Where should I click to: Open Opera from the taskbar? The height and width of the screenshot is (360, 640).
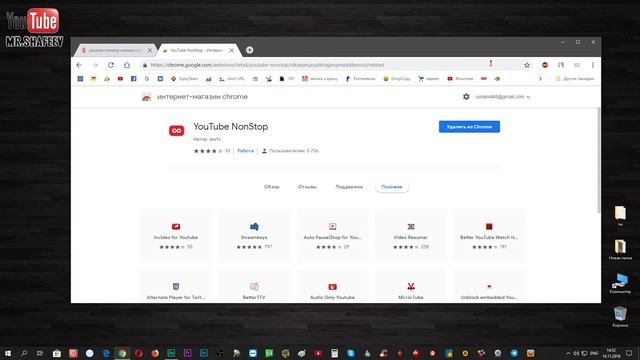coord(139,353)
